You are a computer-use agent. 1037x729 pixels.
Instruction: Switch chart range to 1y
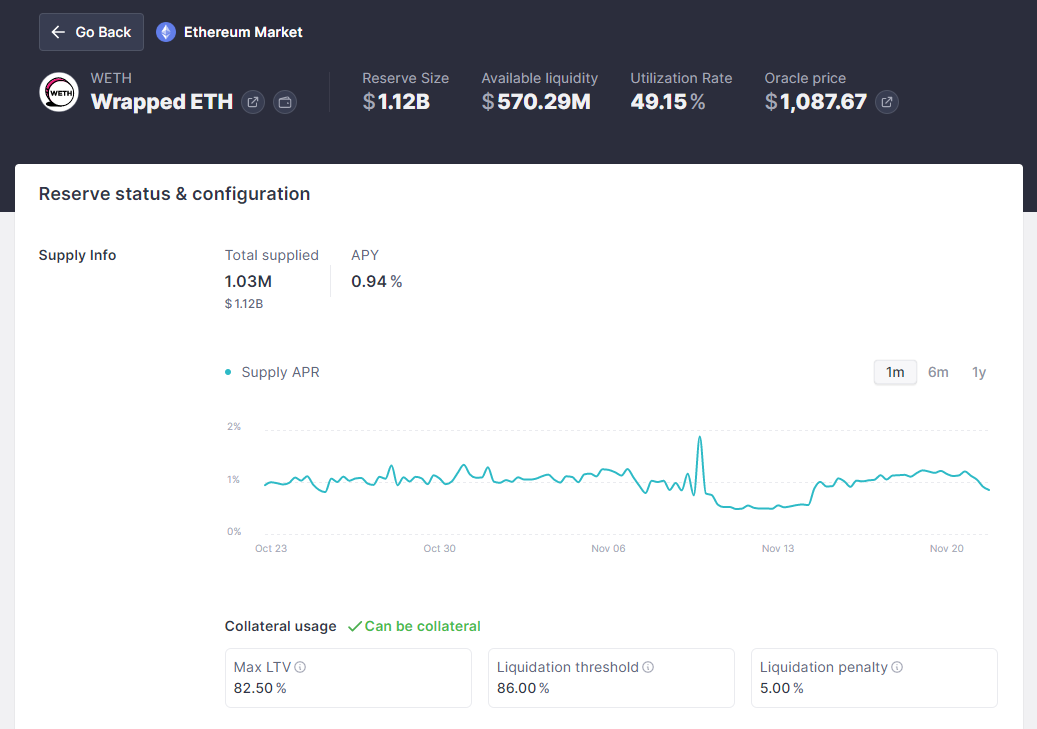pyautogui.click(x=979, y=372)
